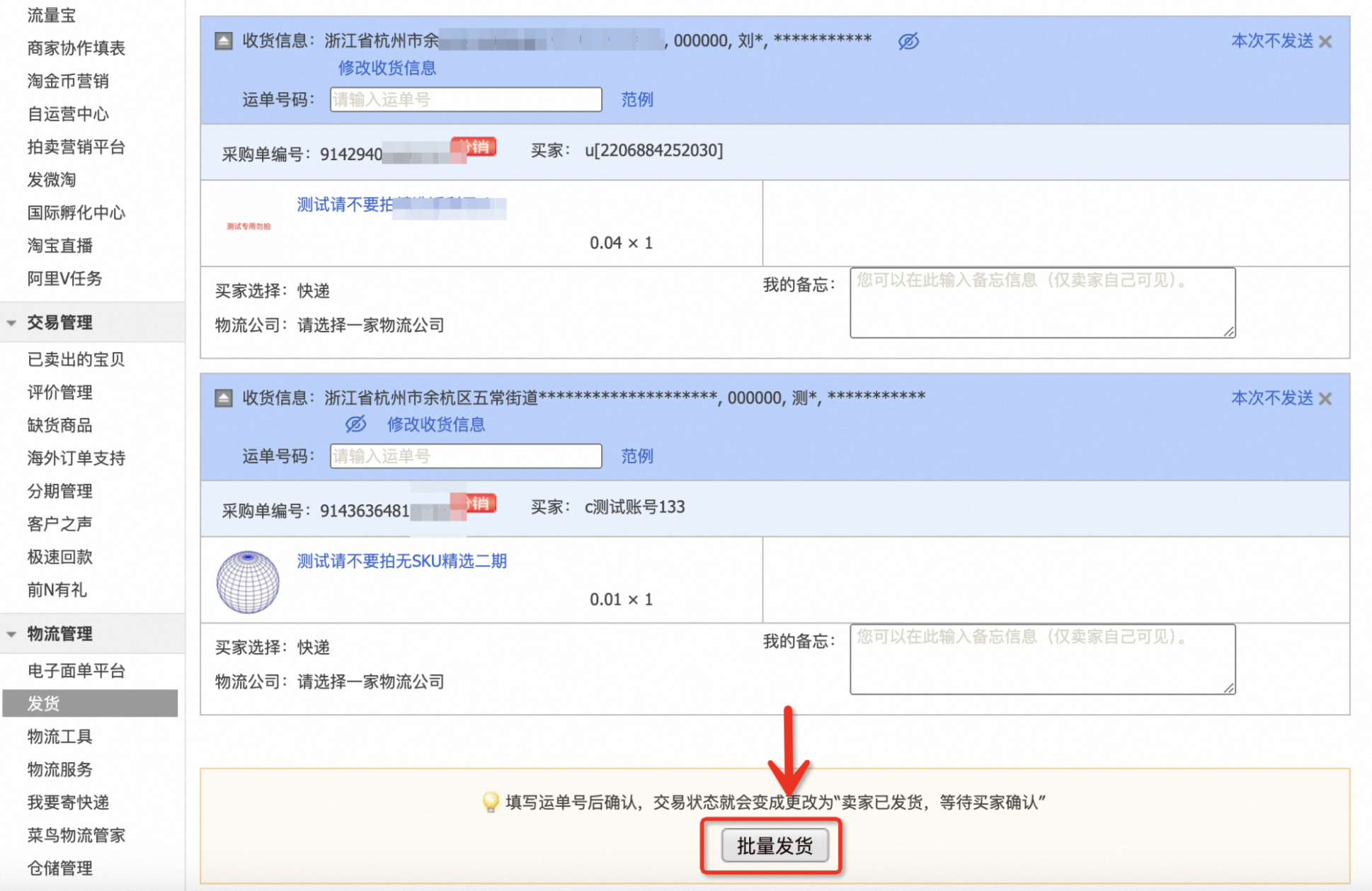Open 淘金币营销 in the sidebar
Viewport: 1372px width, 891px height.
click(68, 81)
